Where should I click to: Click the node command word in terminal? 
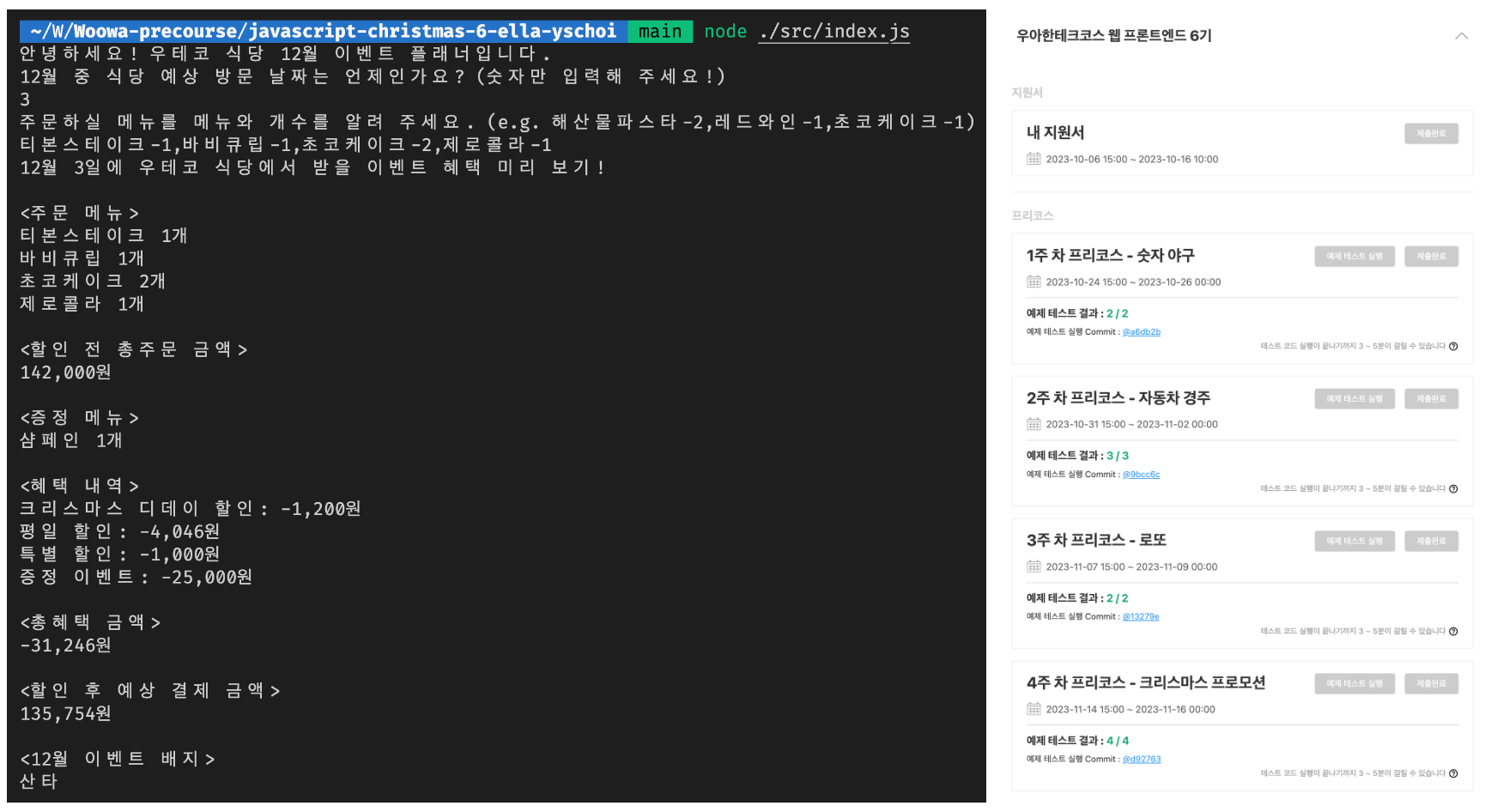[x=725, y=32]
